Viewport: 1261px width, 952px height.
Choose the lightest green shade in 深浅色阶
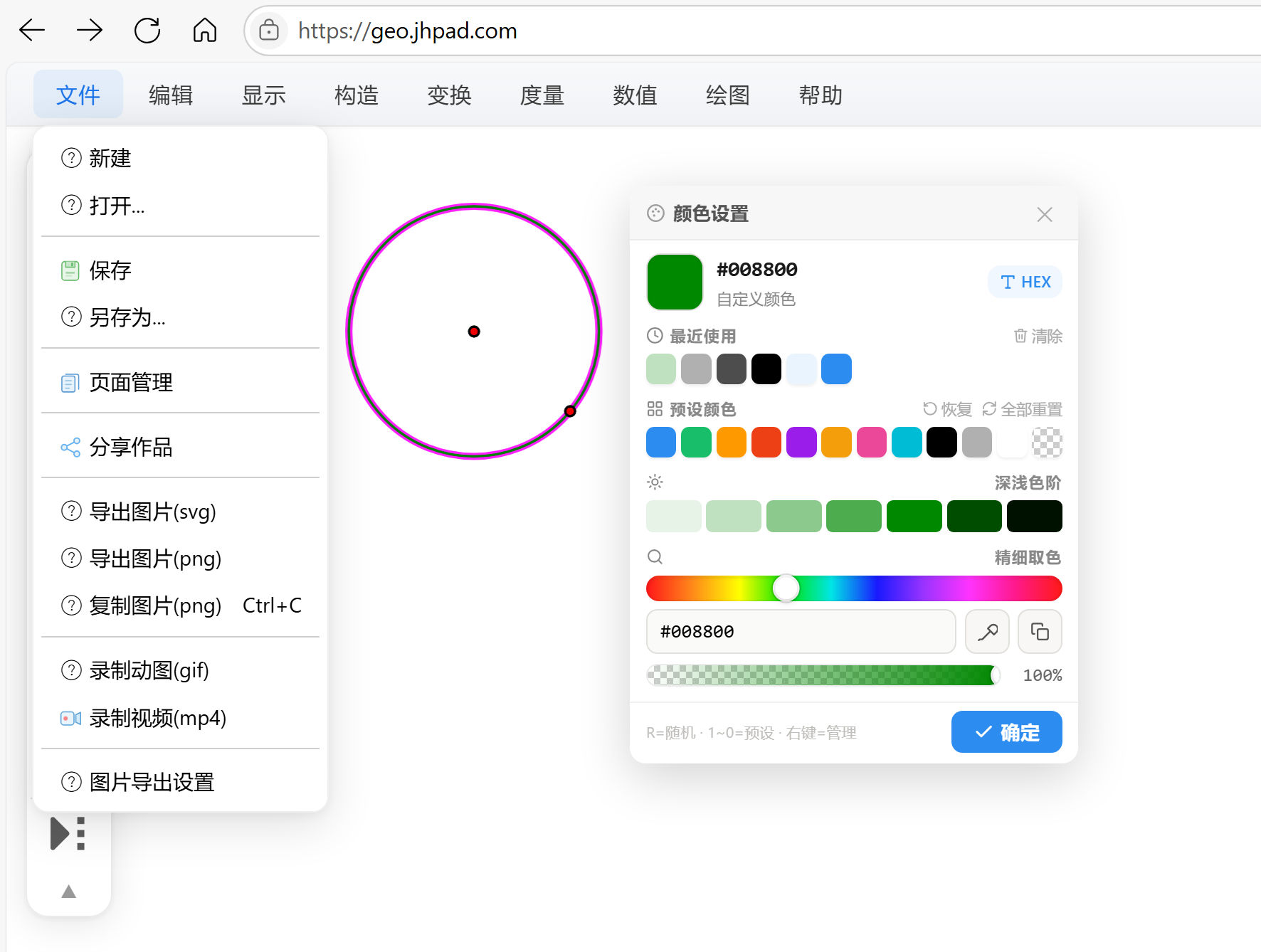[x=674, y=516]
